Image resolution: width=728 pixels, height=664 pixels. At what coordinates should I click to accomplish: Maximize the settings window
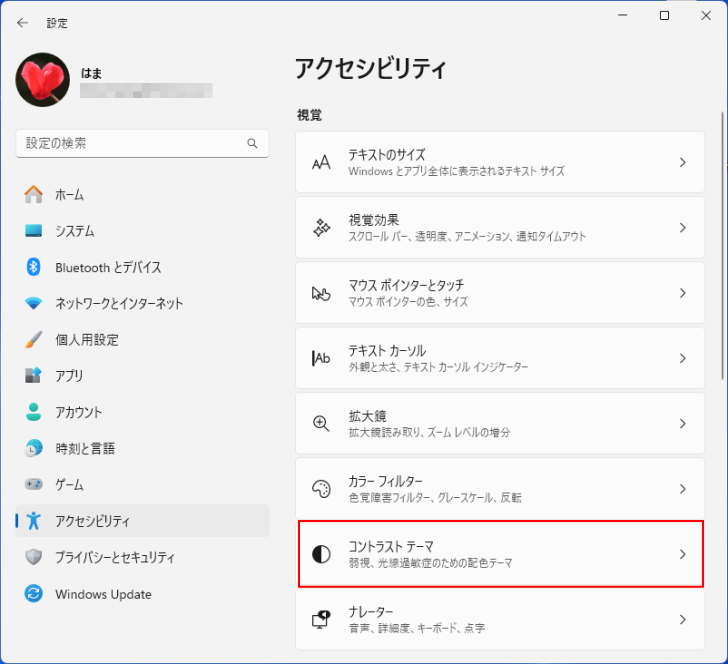(x=664, y=15)
